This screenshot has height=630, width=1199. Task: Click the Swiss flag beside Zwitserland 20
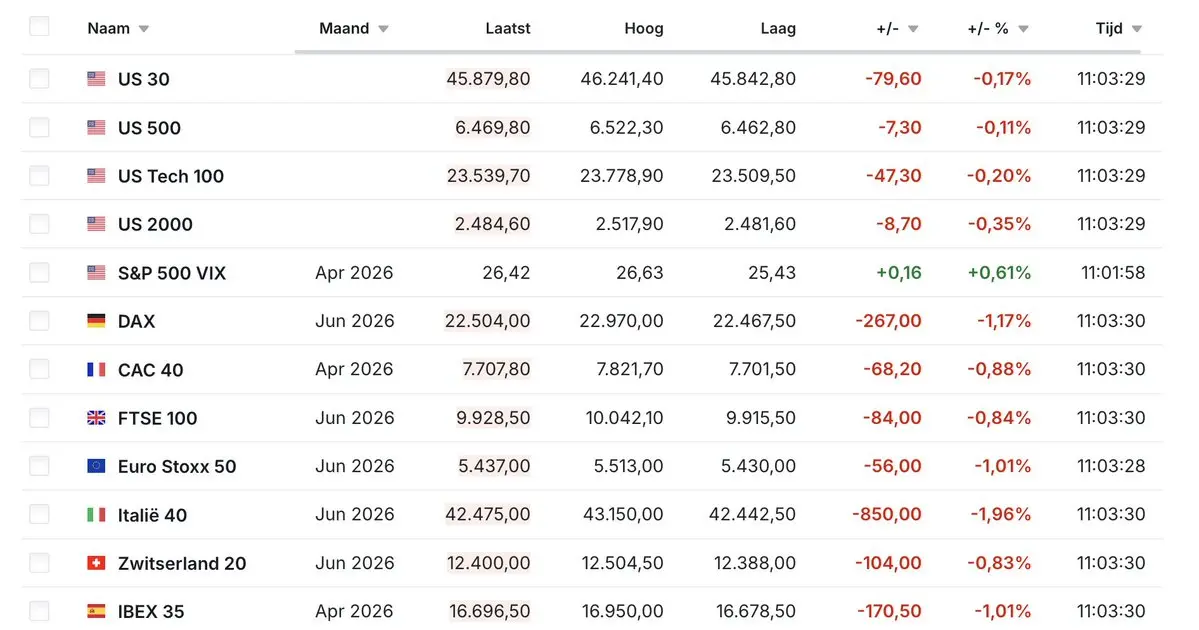[x=96, y=563]
